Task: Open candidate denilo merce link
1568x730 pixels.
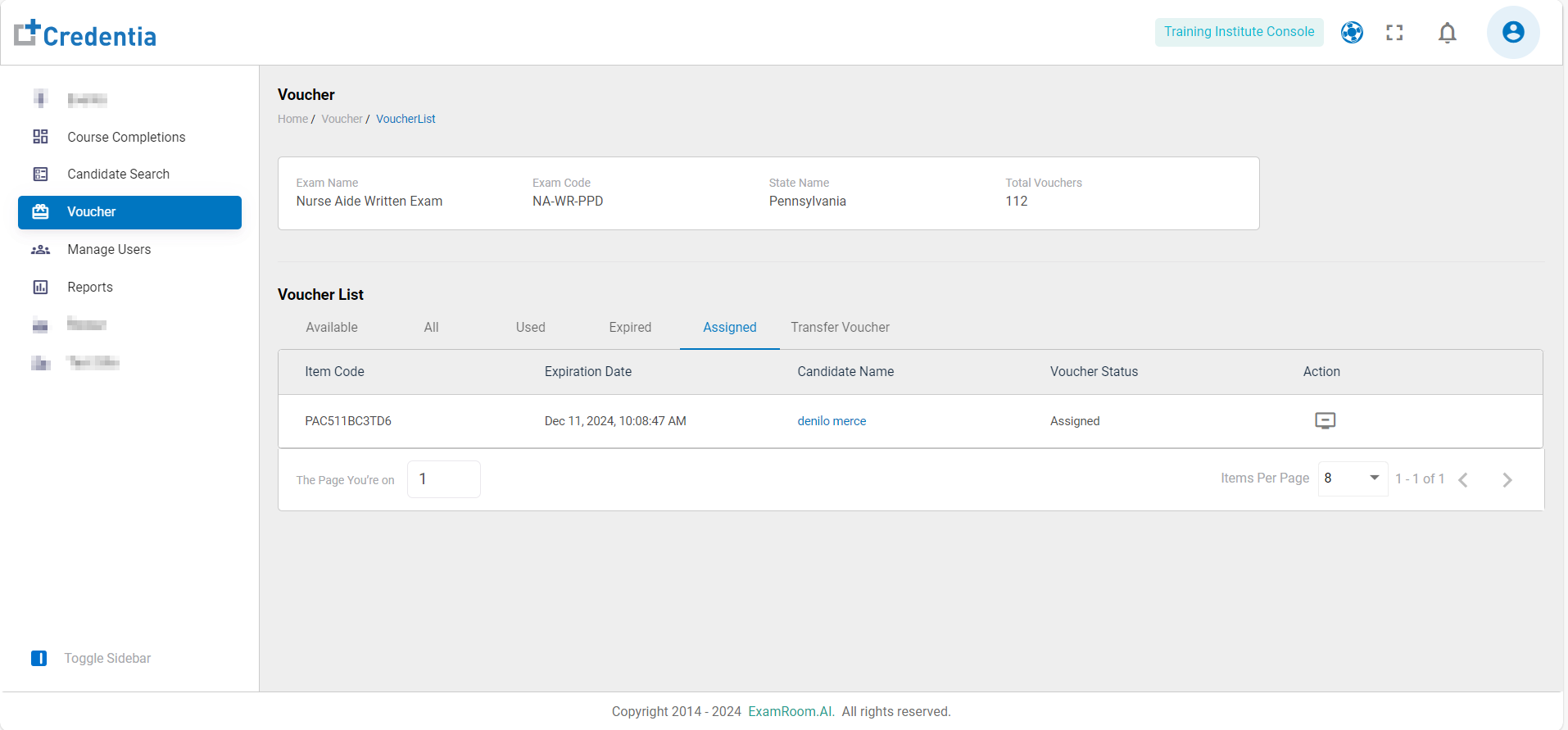Action: click(832, 421)
